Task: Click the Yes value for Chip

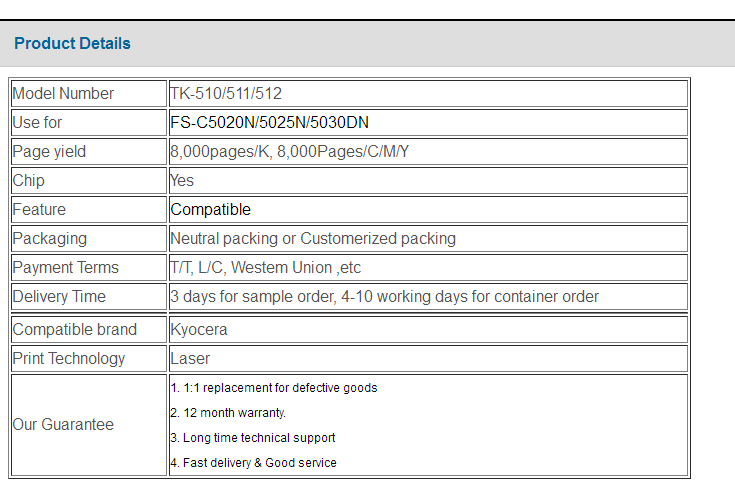Action: (x=182, y=181)
